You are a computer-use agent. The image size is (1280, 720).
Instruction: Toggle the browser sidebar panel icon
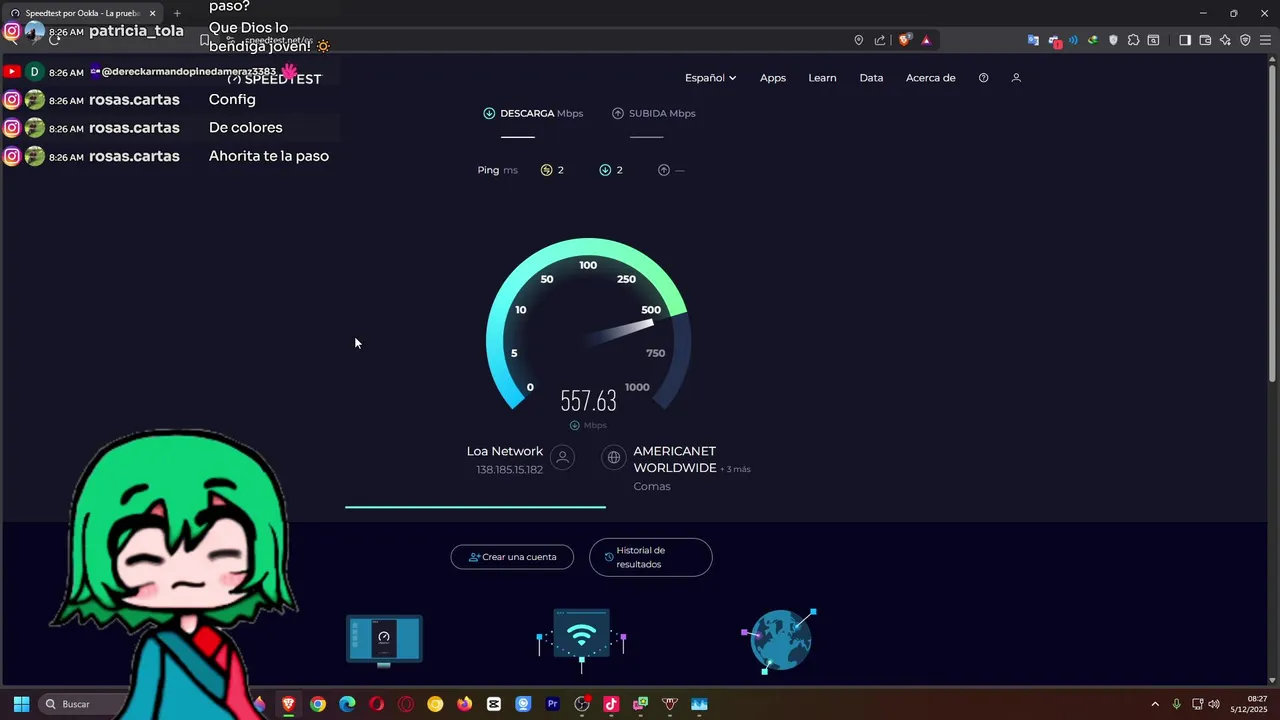click(x=1185, y=40)
